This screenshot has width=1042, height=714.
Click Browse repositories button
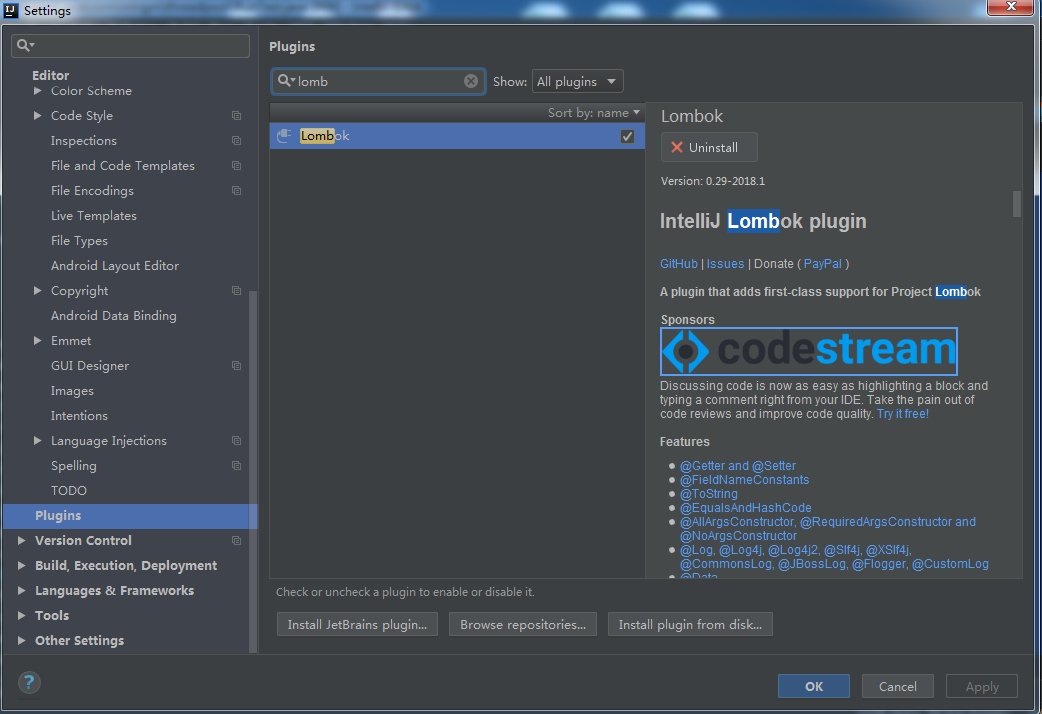(x=523, y=624)
